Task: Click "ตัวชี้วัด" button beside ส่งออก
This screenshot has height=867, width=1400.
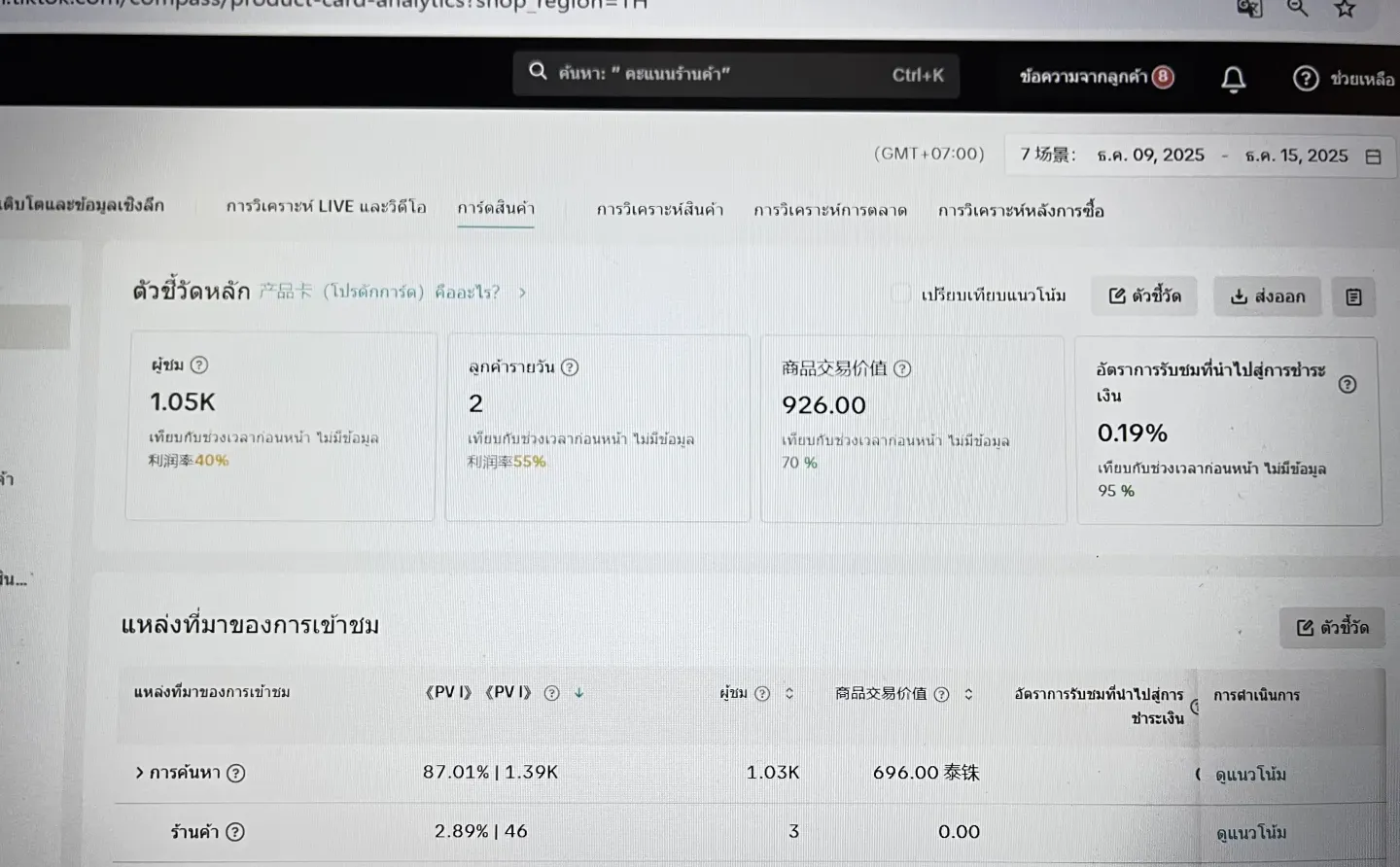Action: click(1144, 296)
